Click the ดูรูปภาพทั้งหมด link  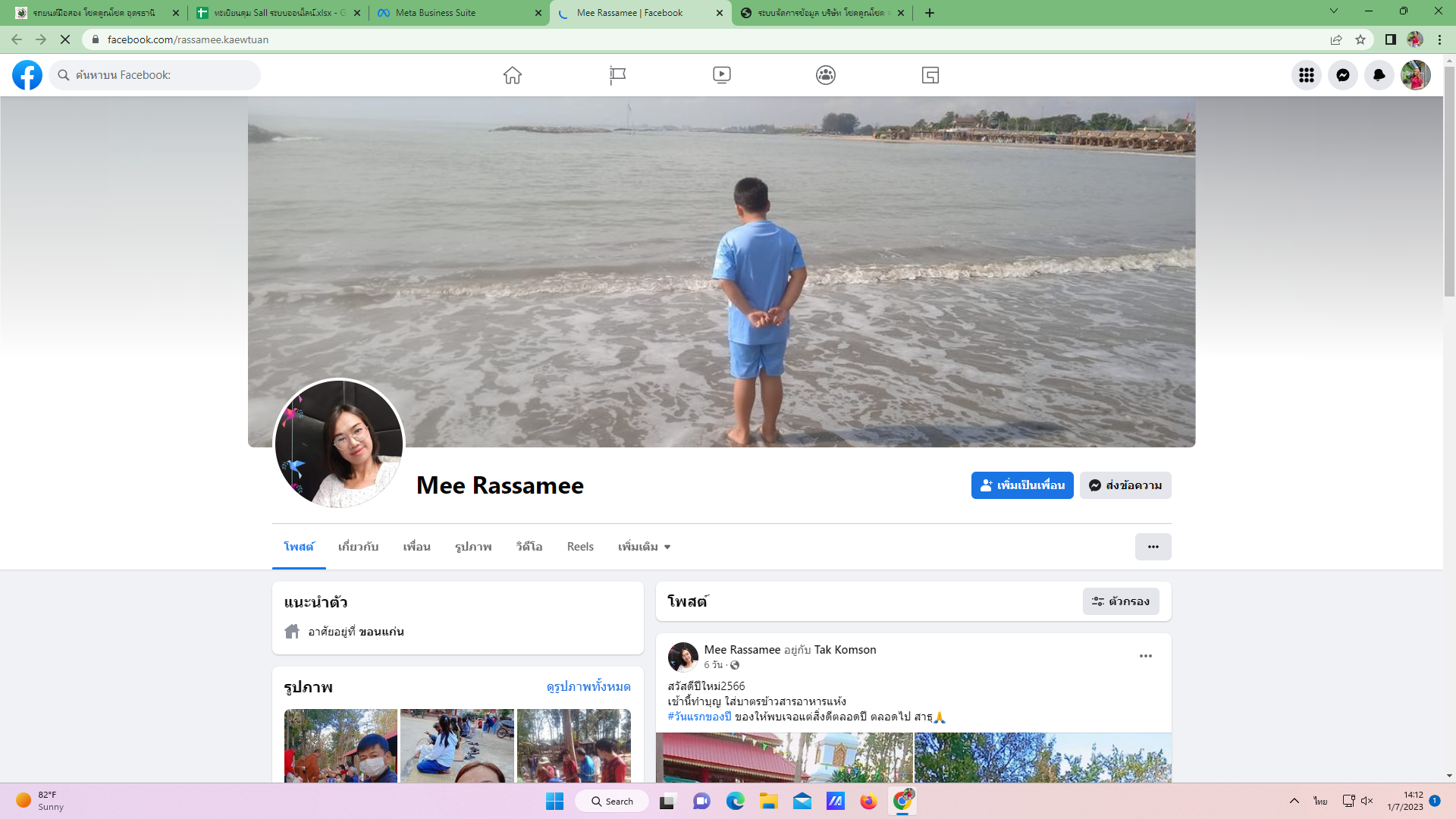(x=588, y=686)
